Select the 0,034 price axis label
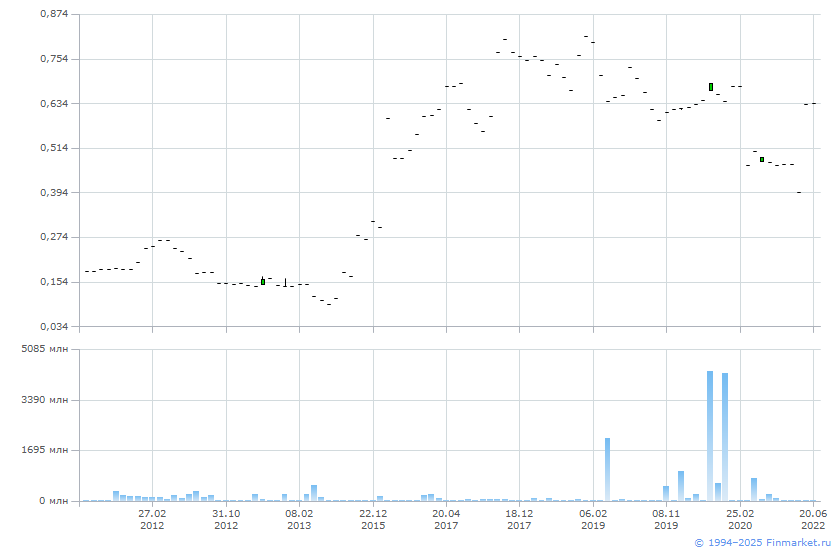Screen dimensions: 840x550 click(54, 326)
